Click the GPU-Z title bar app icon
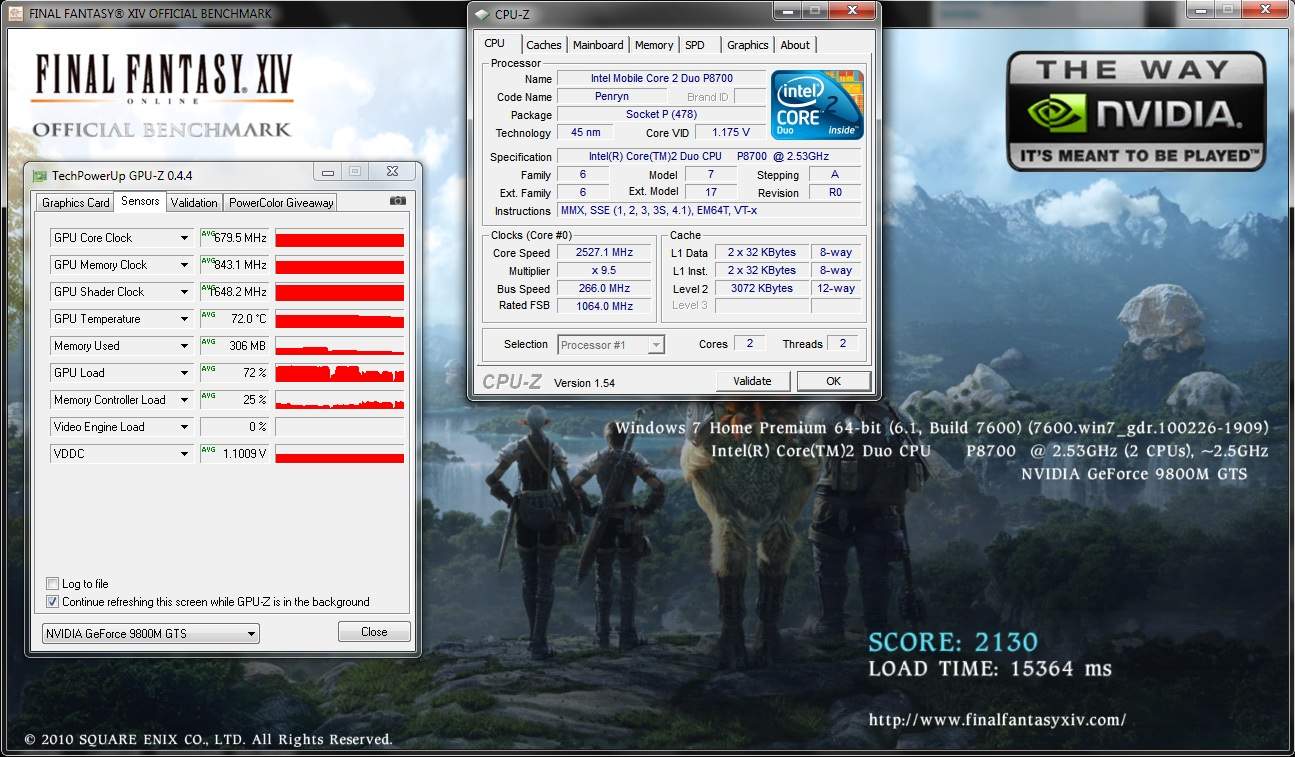The height and width of the screenshot is (757, 1295). pos(40,175)
